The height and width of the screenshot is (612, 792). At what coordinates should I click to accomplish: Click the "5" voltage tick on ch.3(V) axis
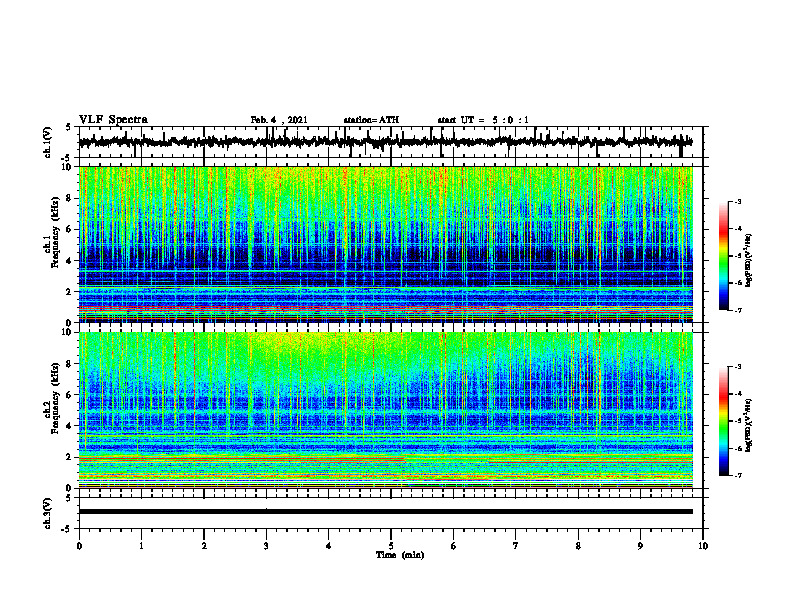tap(69, 498)
